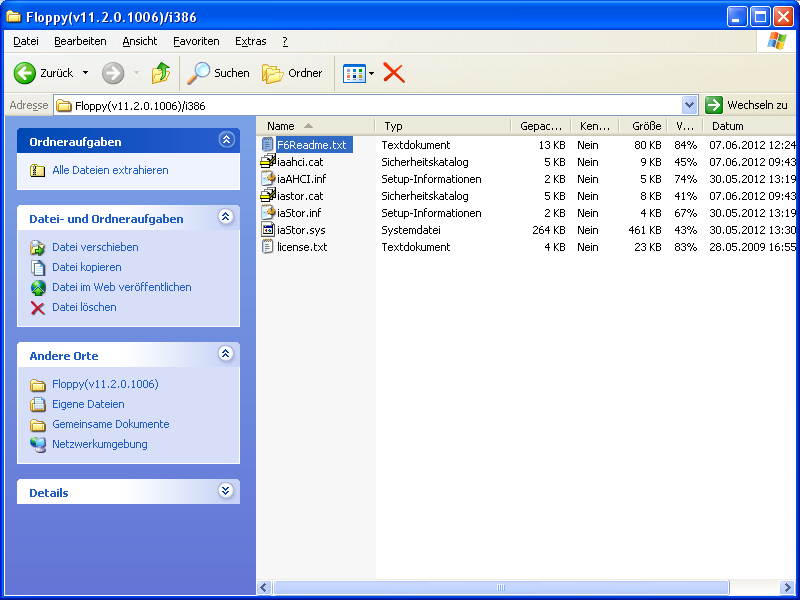Viewport: 800px width, 600px height.
Task: Click Datei löschen link
Action: click(84, 307)
